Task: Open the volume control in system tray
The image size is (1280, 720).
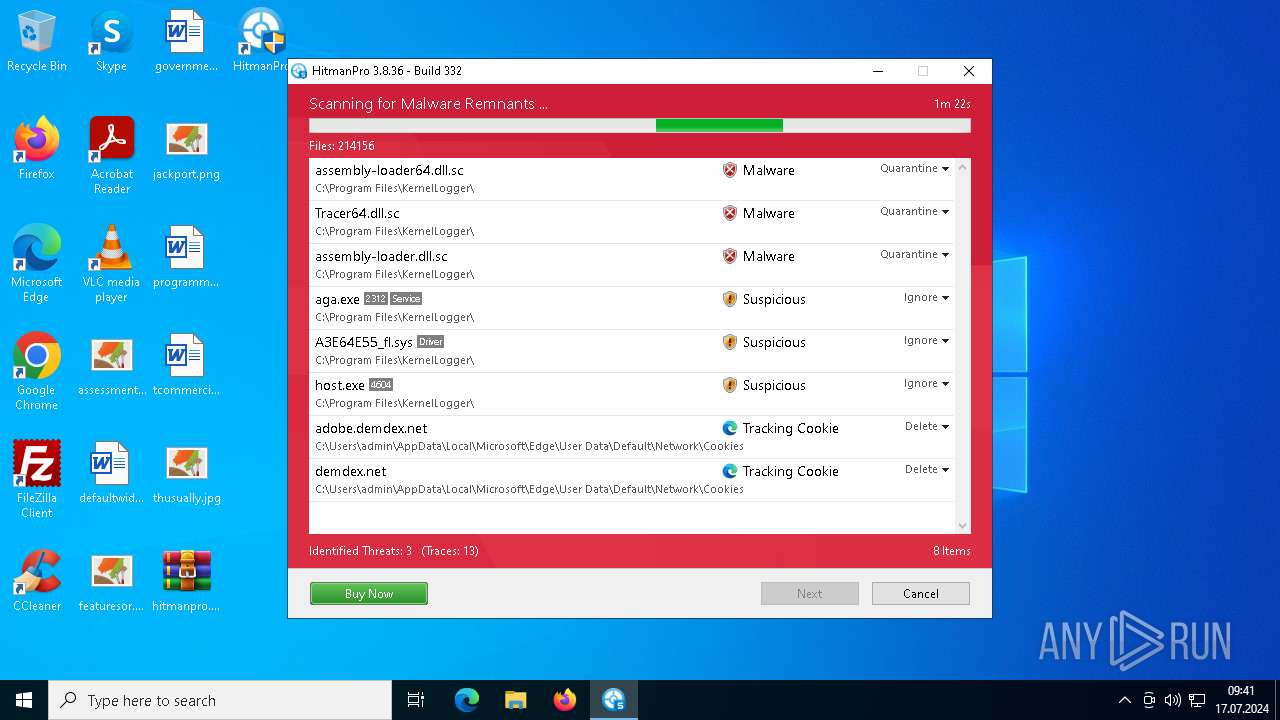Action: tap(1173, 700)
